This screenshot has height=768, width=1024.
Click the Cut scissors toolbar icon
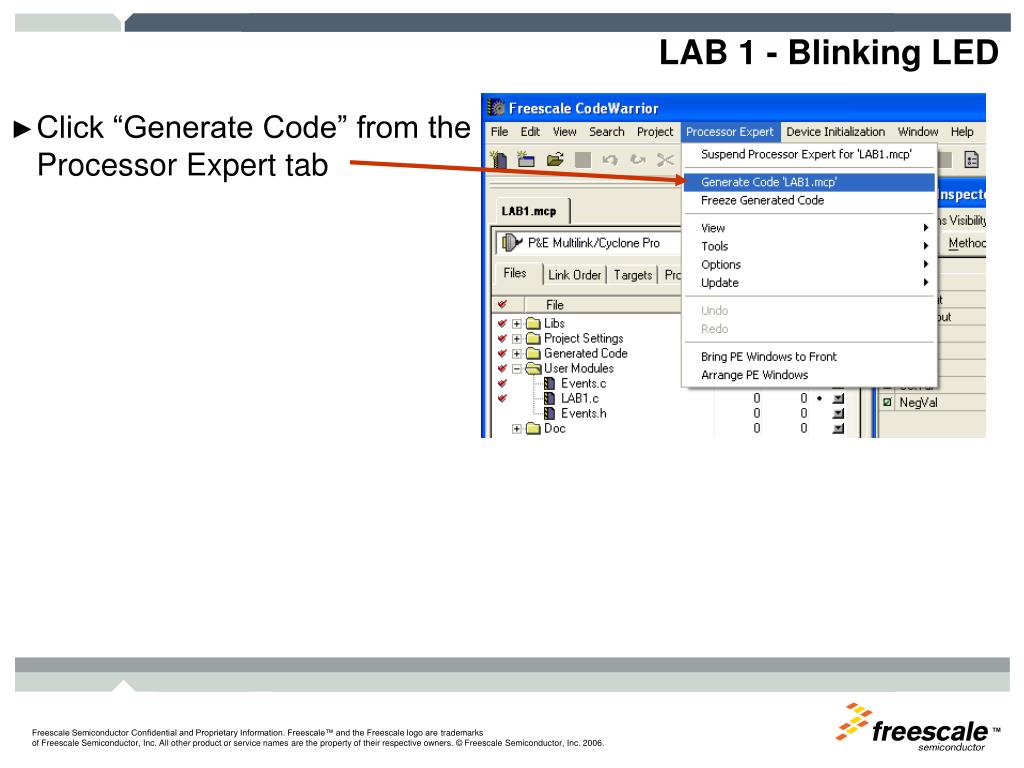(x=665, y=160)
